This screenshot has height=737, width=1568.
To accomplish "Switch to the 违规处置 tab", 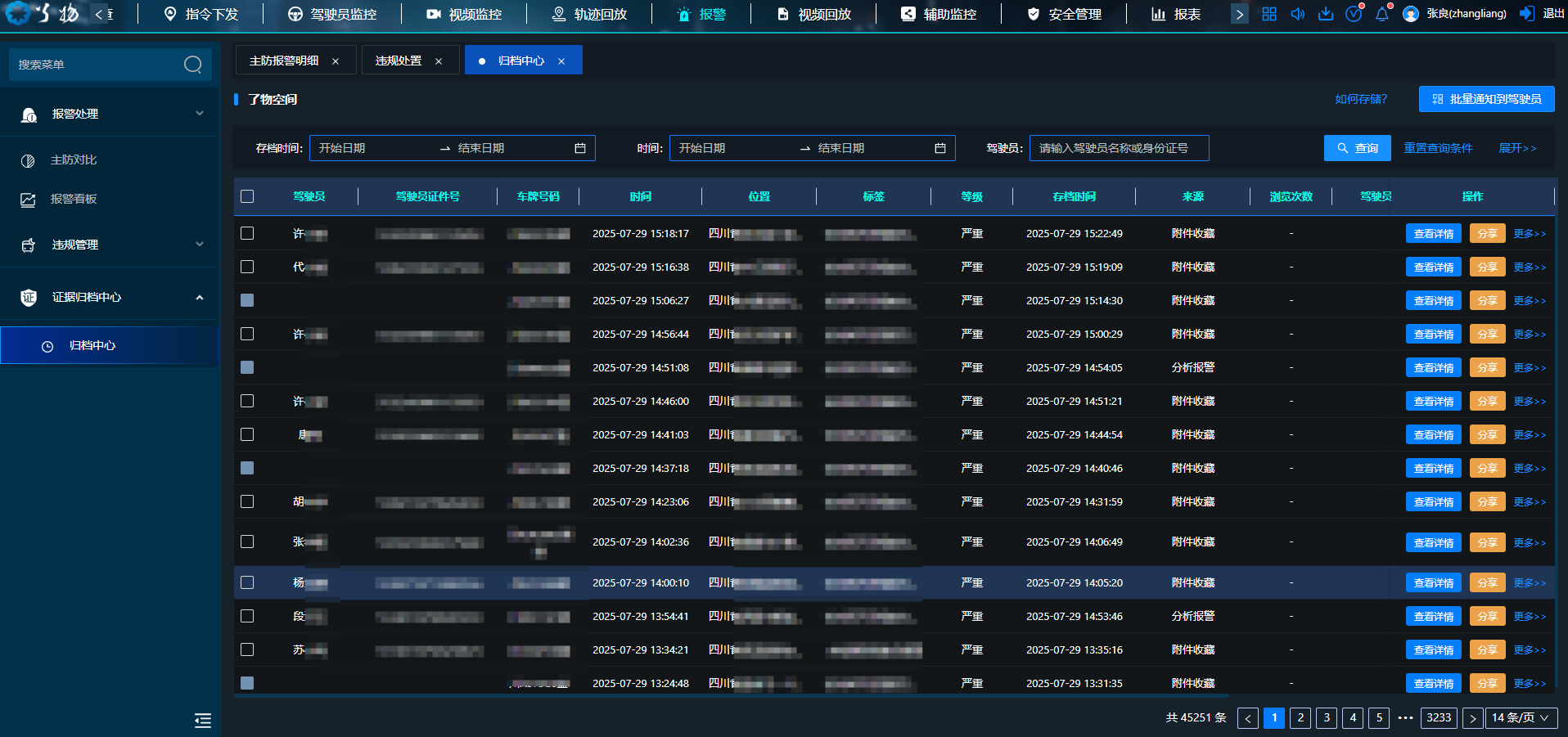I will (399, 61).
